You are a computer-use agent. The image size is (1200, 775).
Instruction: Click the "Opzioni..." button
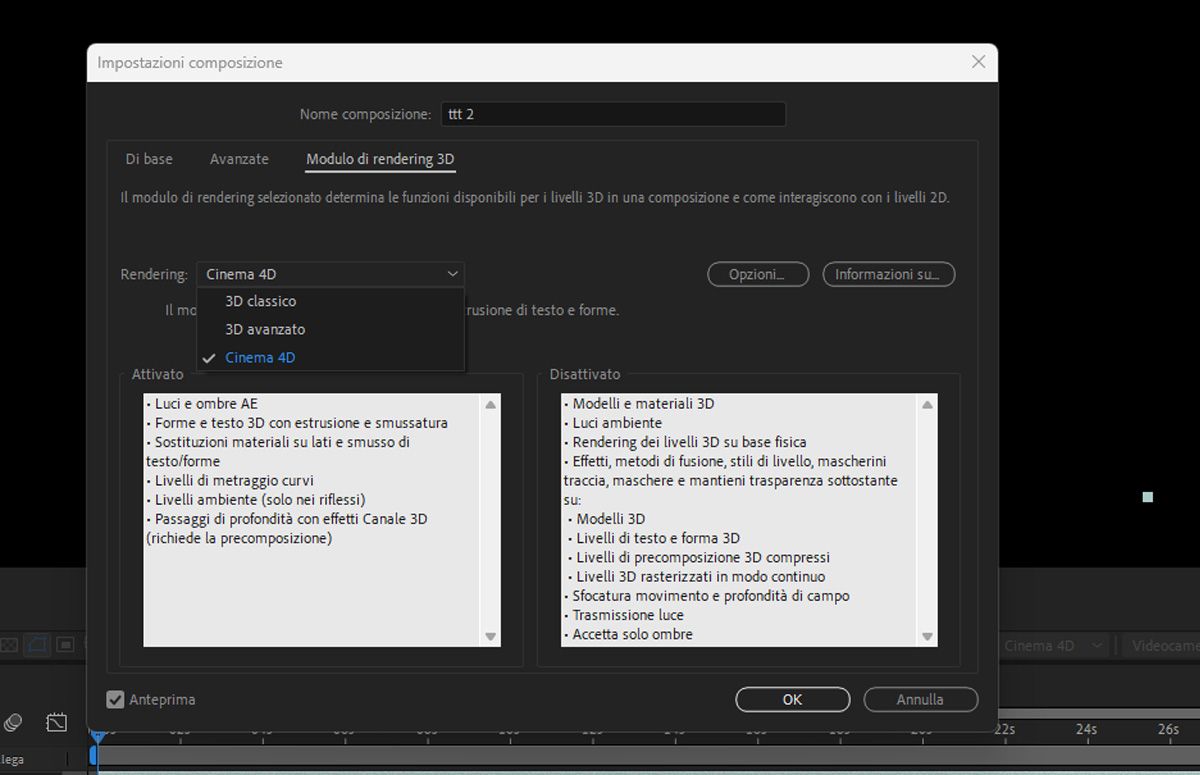pyautogui.click(x=758, y=274)
